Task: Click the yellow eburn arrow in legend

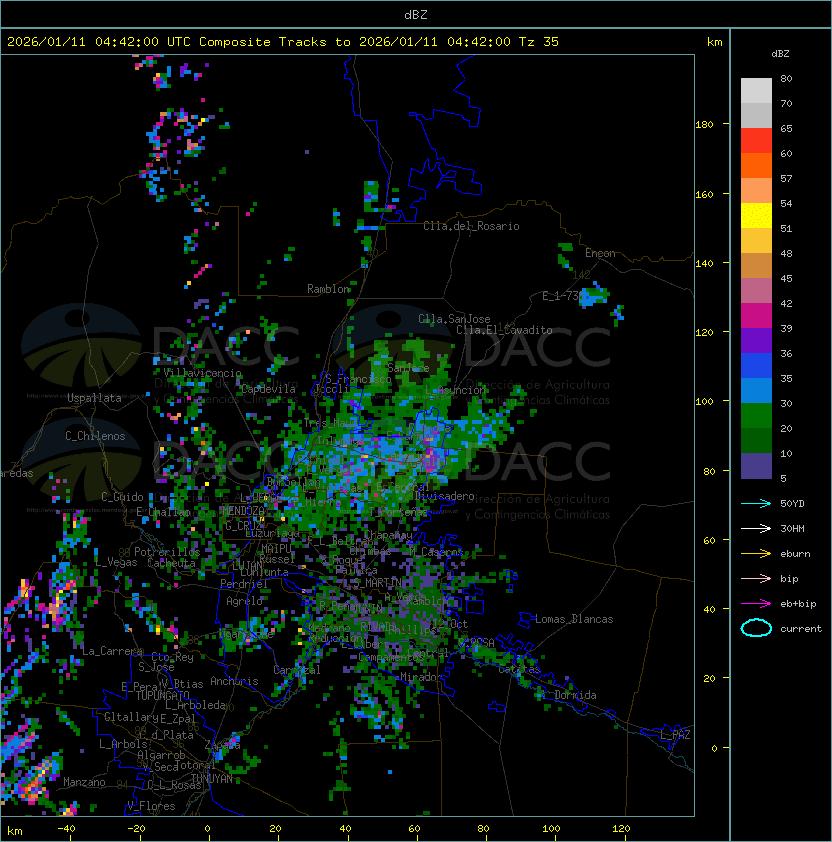Action: [756, 554]
